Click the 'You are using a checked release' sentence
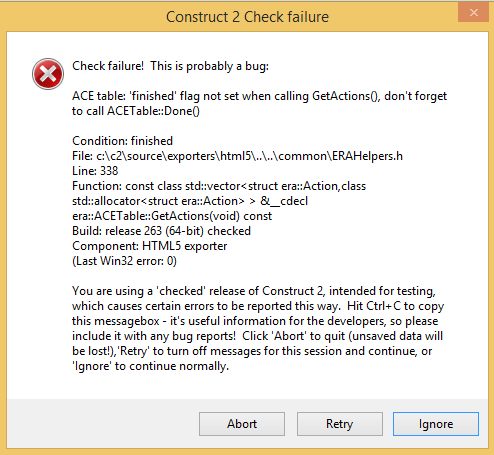This screenshot has height=455, width=494. (254, 291)
